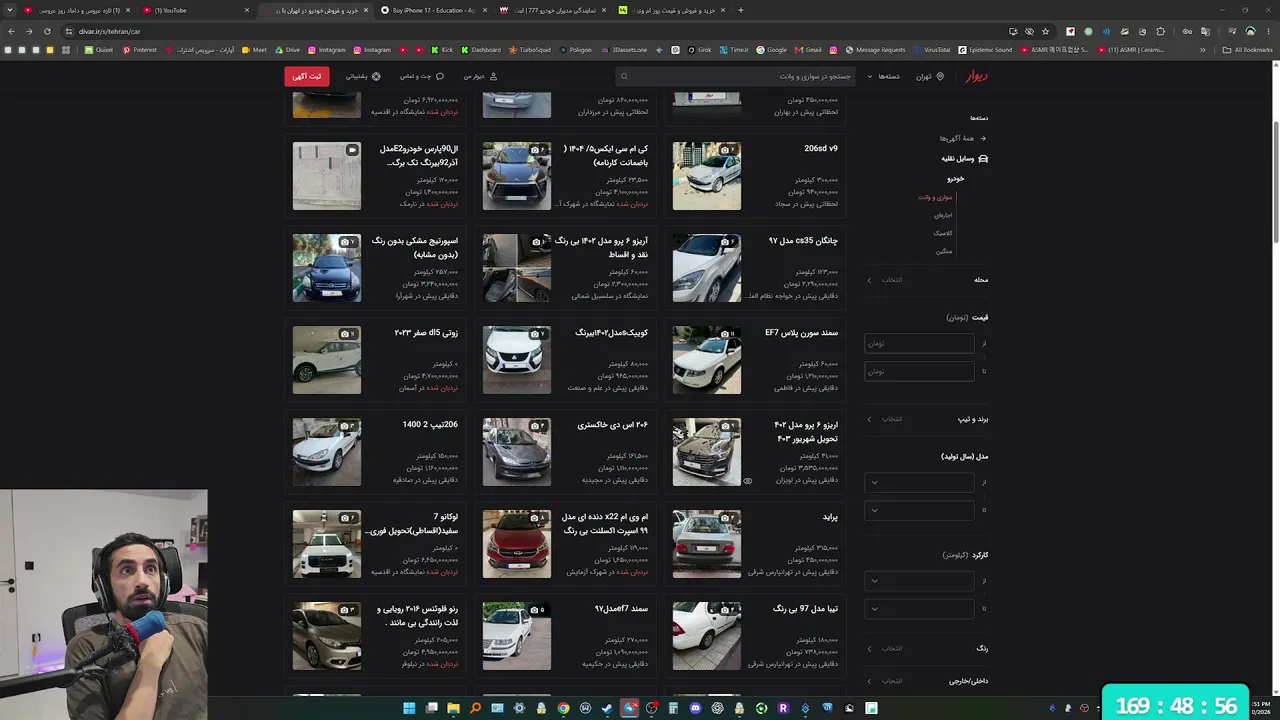Viewport: 1280px width, 720px height.
Task: Select وسایل نقلیه vehicles category
Action: 964,158
